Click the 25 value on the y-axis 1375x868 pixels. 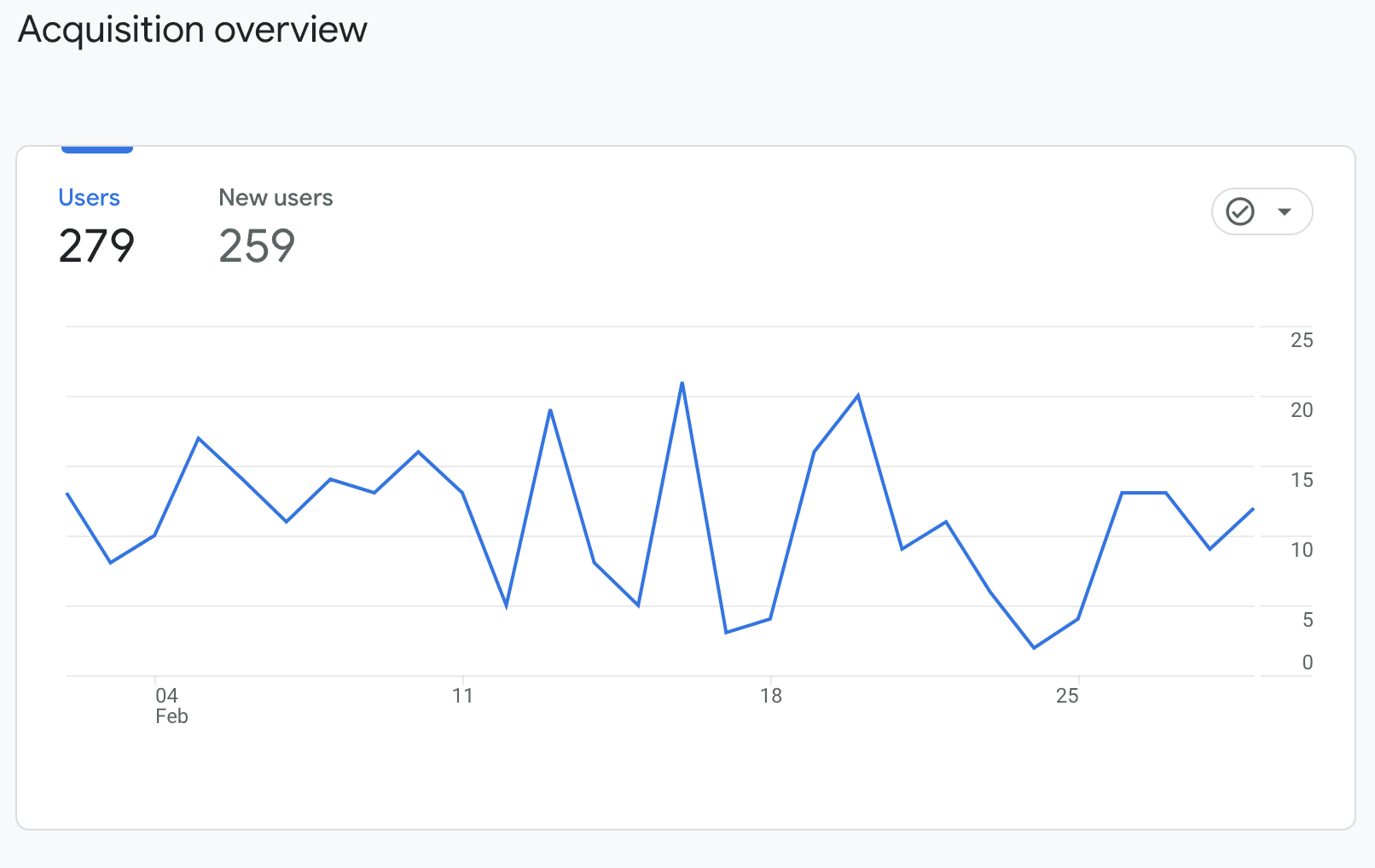(1302, 340)
